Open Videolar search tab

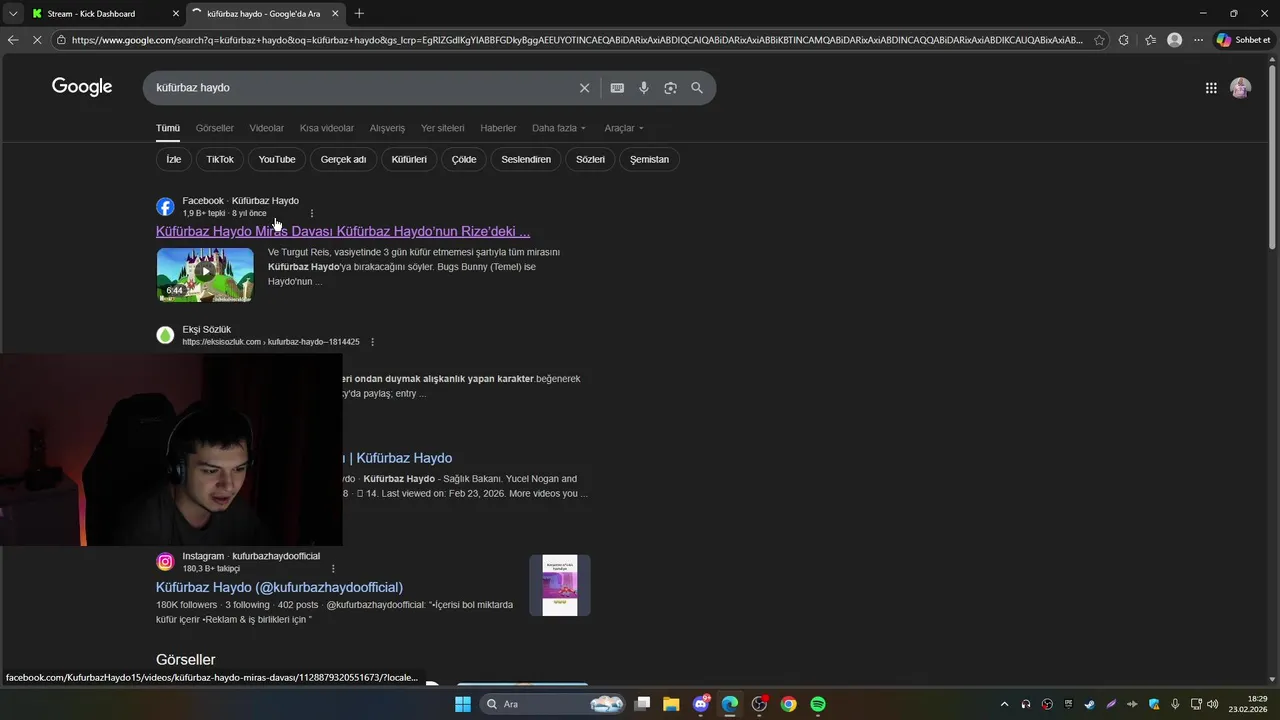coord(266,128)
